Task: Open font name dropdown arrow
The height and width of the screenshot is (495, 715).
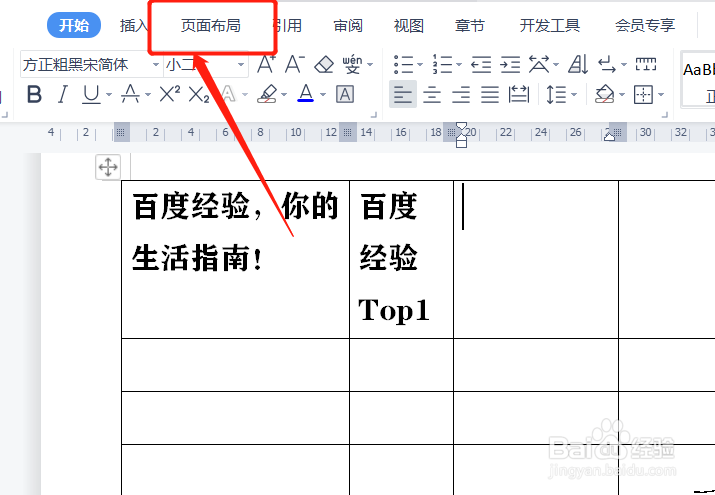Action: [x=155, y=65]
